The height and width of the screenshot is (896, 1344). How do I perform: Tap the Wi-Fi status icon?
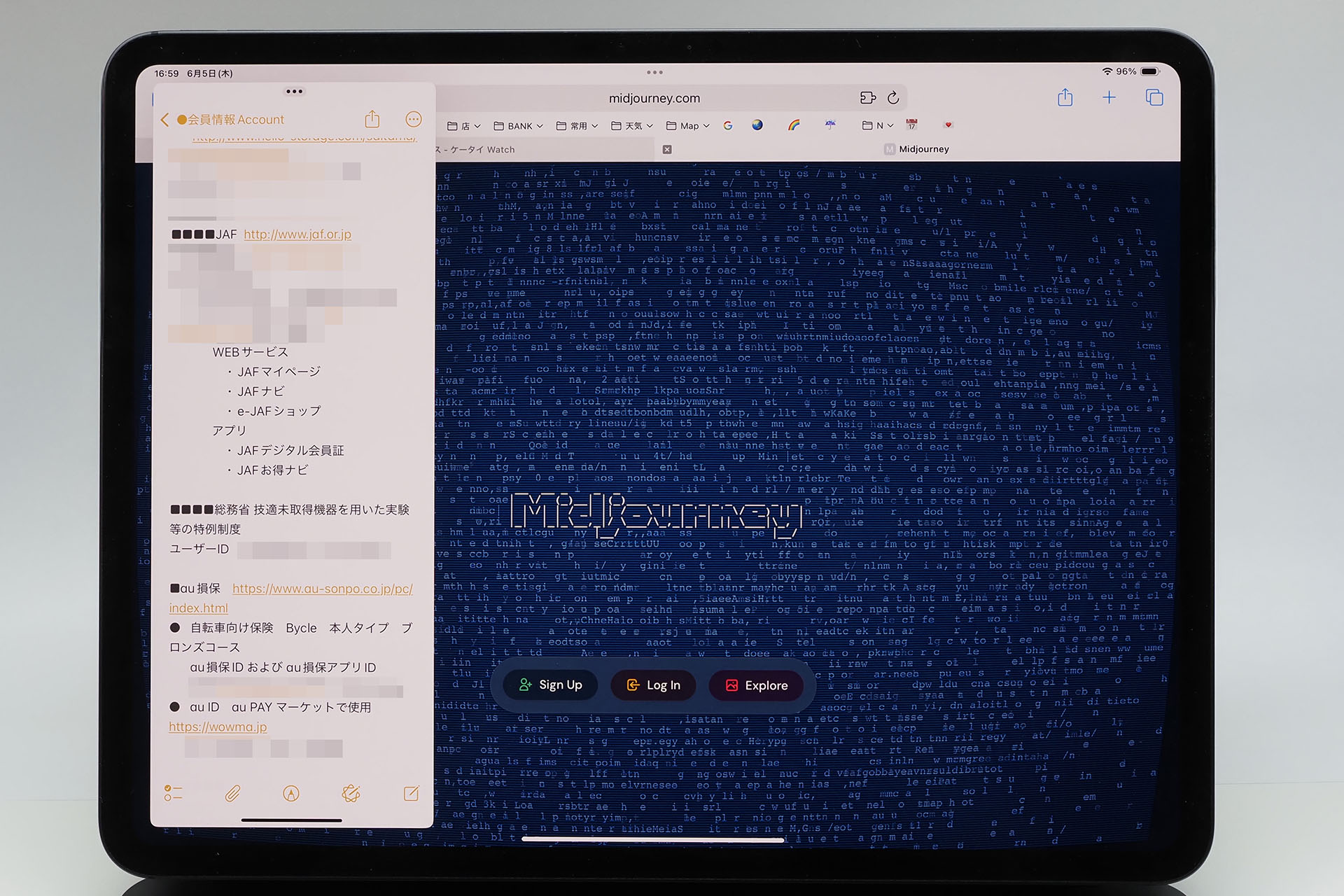[x=1107, y=71]
